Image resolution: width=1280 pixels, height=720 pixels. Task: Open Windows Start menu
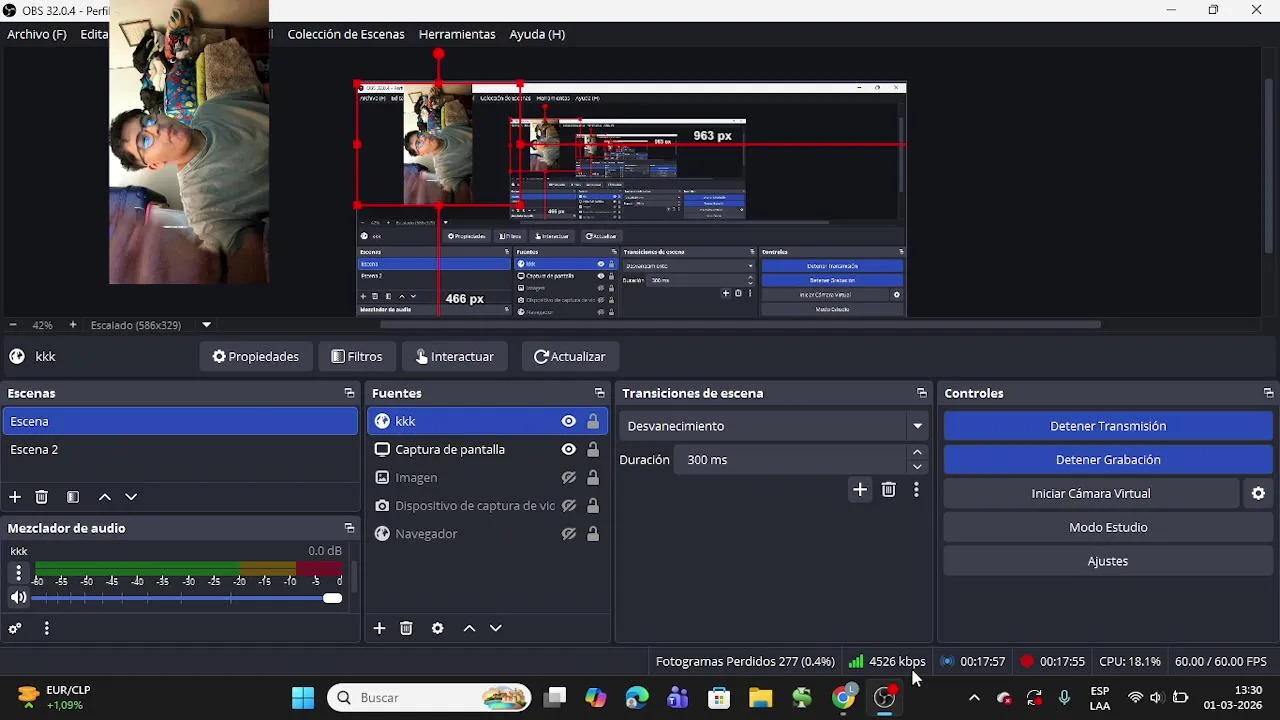[x=302, y=698]
